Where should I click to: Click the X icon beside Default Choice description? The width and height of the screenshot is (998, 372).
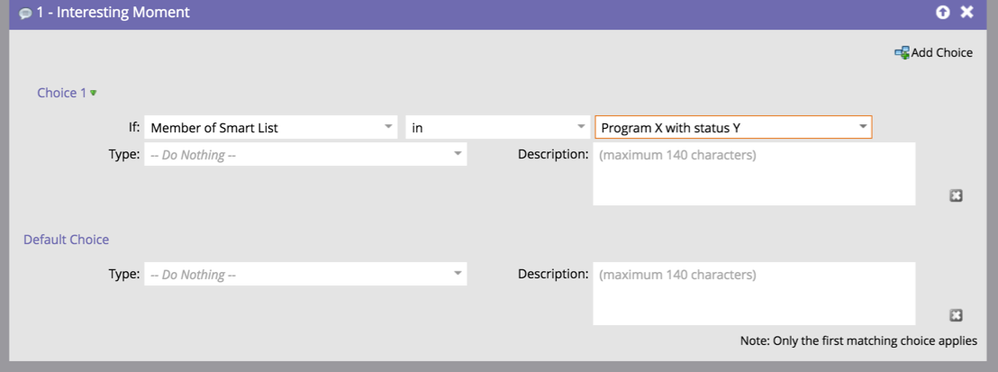pyautogui.click(x=955, y=315)
